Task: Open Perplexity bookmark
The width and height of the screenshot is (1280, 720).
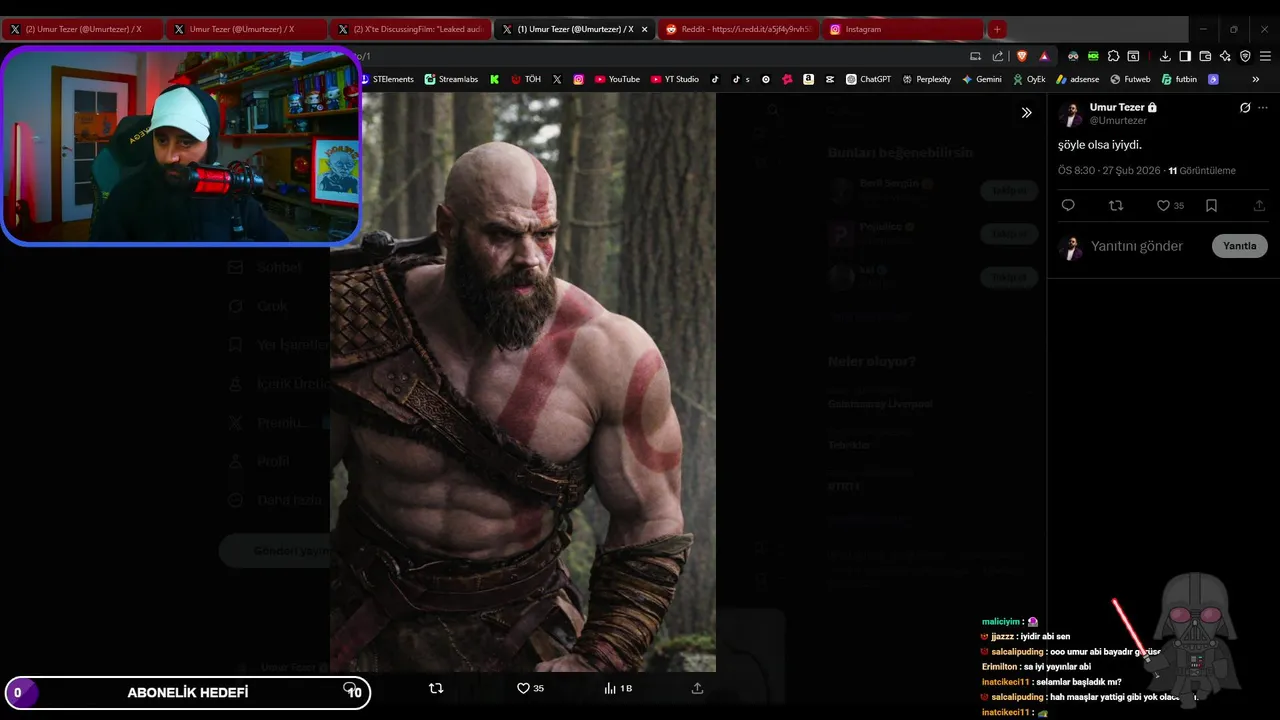Action: click(x=926, y=79)
